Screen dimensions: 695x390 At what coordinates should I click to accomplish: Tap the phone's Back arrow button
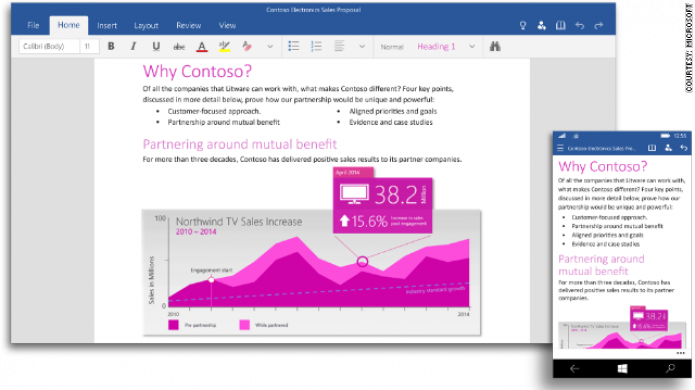pyautogui.click(x=575, y=369)
